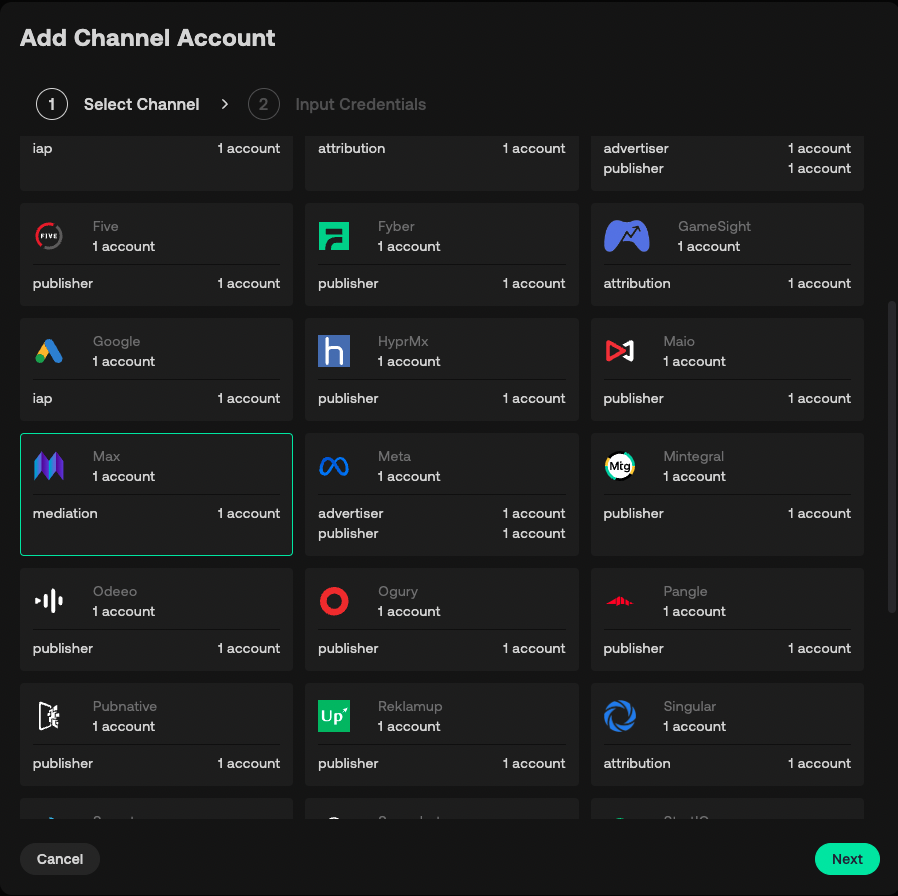Image resolution: width=898 pixels, height=896 pixels.
Task: Click advertiser row in the Meta card
Action: 442,514
